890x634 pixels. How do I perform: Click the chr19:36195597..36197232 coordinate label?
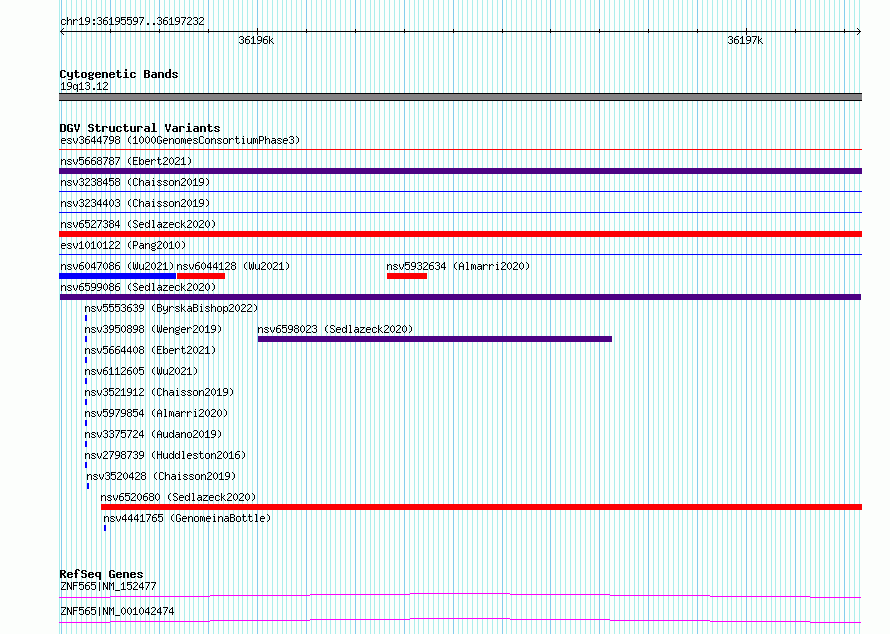(x=132, y=22)
